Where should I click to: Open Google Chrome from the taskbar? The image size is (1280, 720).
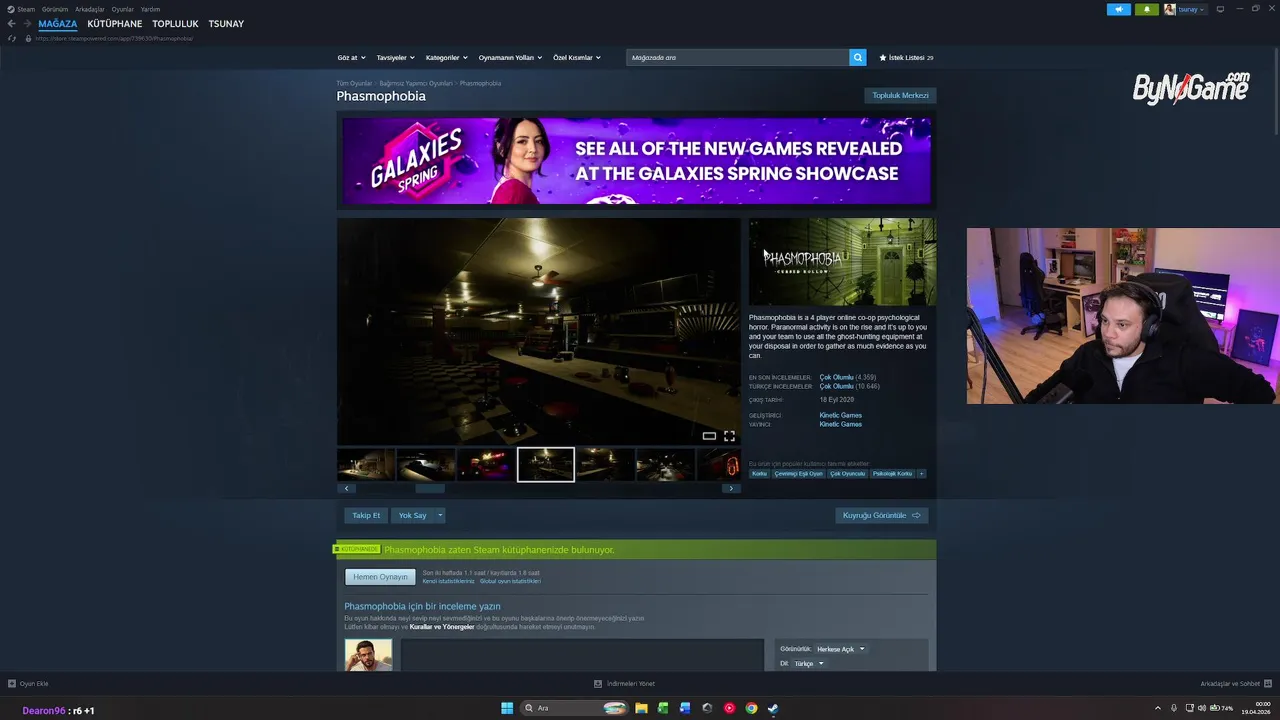click(751, 708)
